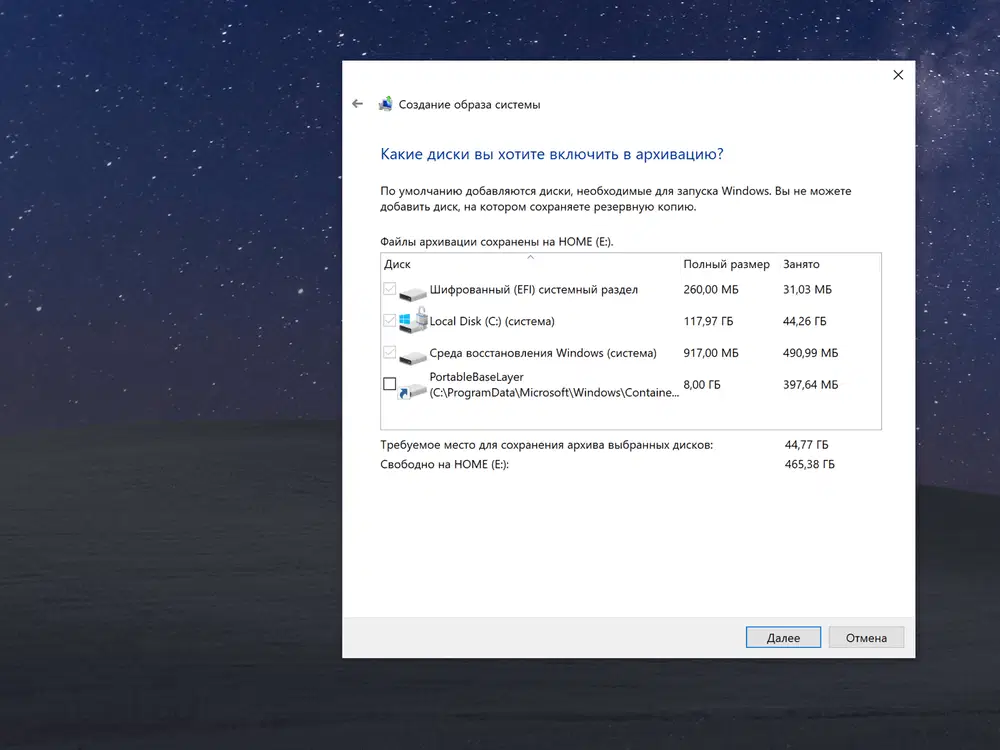Sort by the Диск column header
Image resolution: width=1000 pixels, height=750 pixels.
pos(530,264)
